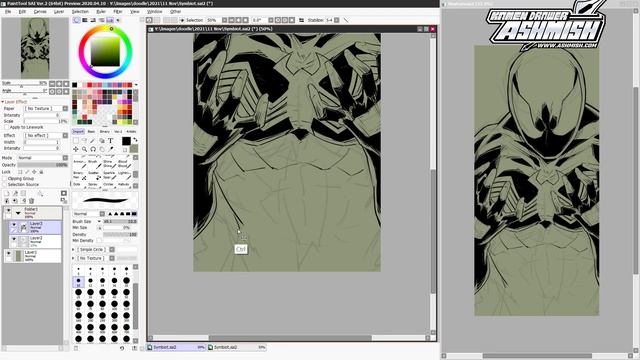
Task: Select the Brush tool preset
Action: click(x=93, y=164)
